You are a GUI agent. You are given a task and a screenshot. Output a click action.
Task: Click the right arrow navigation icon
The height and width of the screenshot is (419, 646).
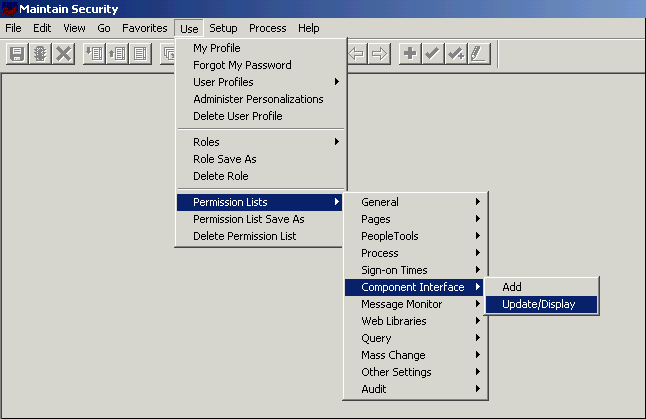[x=379, y=54]
